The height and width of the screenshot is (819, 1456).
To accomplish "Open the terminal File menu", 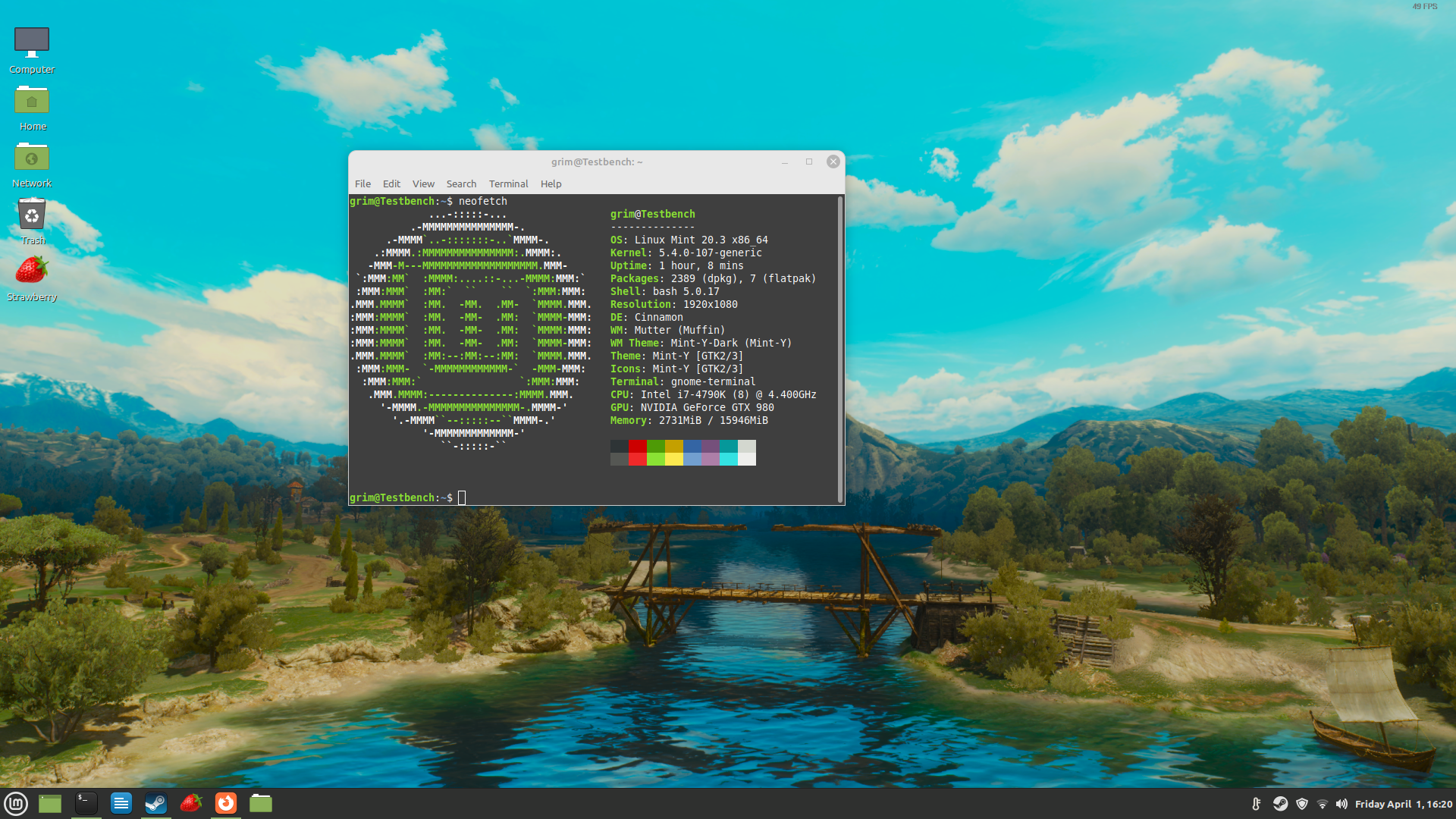I will pyautogui.click(x=362, y=184).
